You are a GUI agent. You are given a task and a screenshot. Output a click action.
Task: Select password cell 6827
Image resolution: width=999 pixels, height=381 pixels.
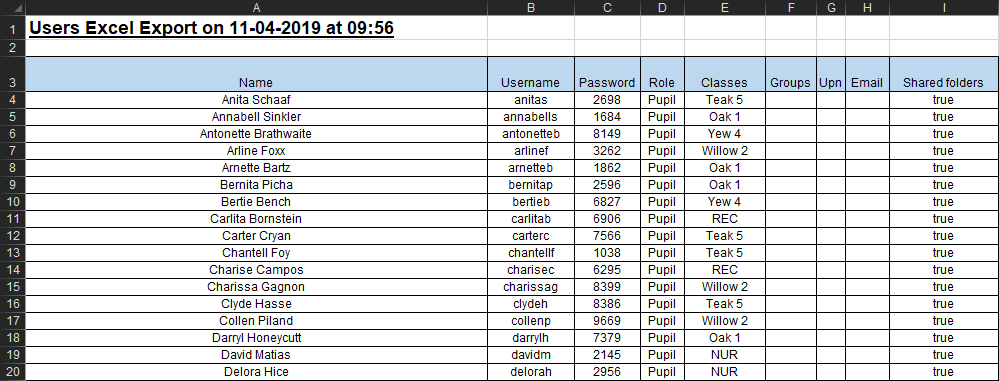[x=607, y=202]
